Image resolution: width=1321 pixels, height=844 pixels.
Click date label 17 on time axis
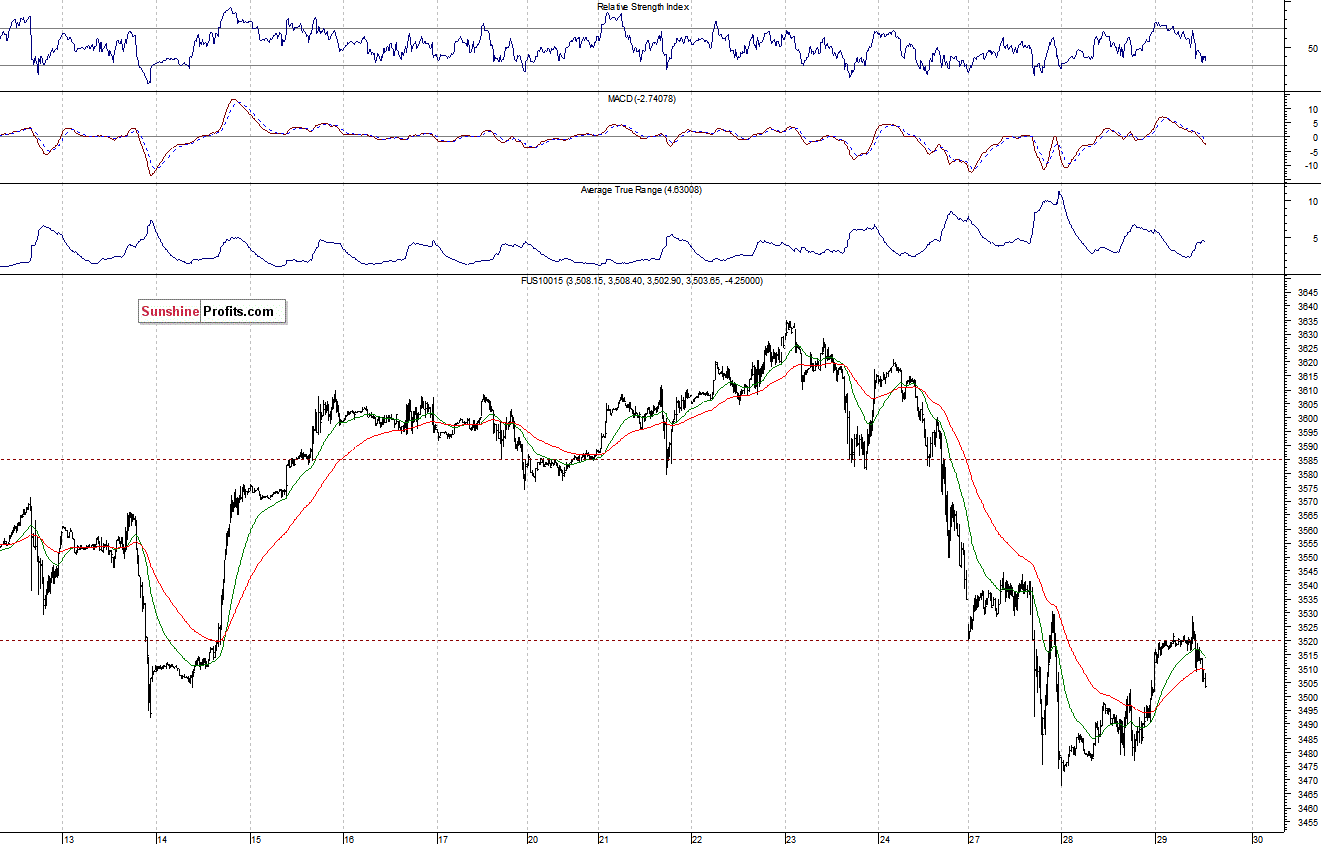[444, 838]
